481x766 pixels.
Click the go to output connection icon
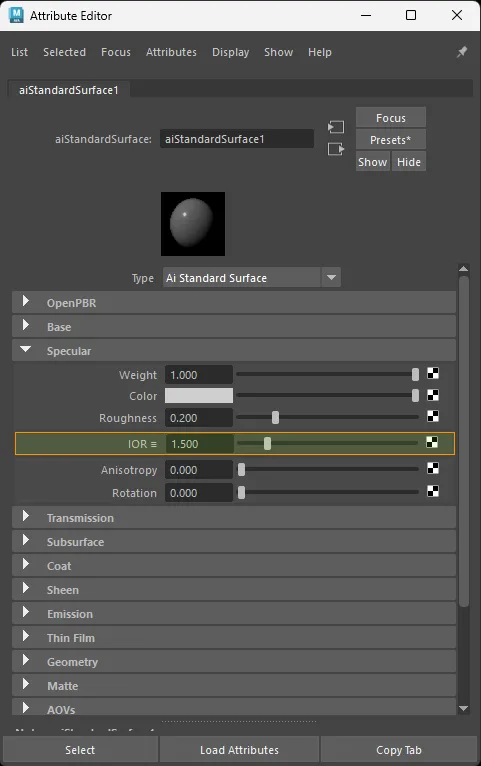[335, 149]
